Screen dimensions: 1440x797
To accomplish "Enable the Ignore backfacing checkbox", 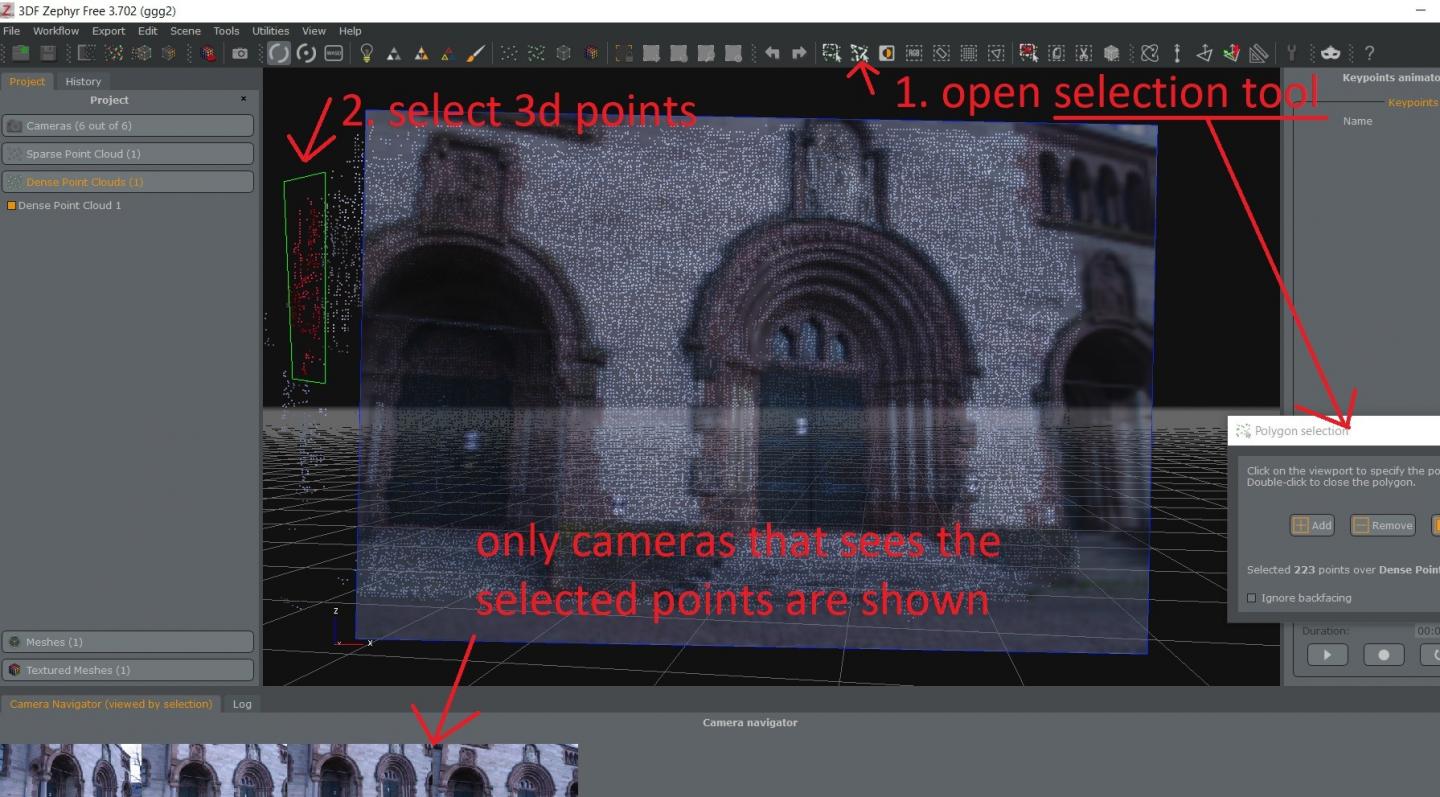I will coord(1251,598).
